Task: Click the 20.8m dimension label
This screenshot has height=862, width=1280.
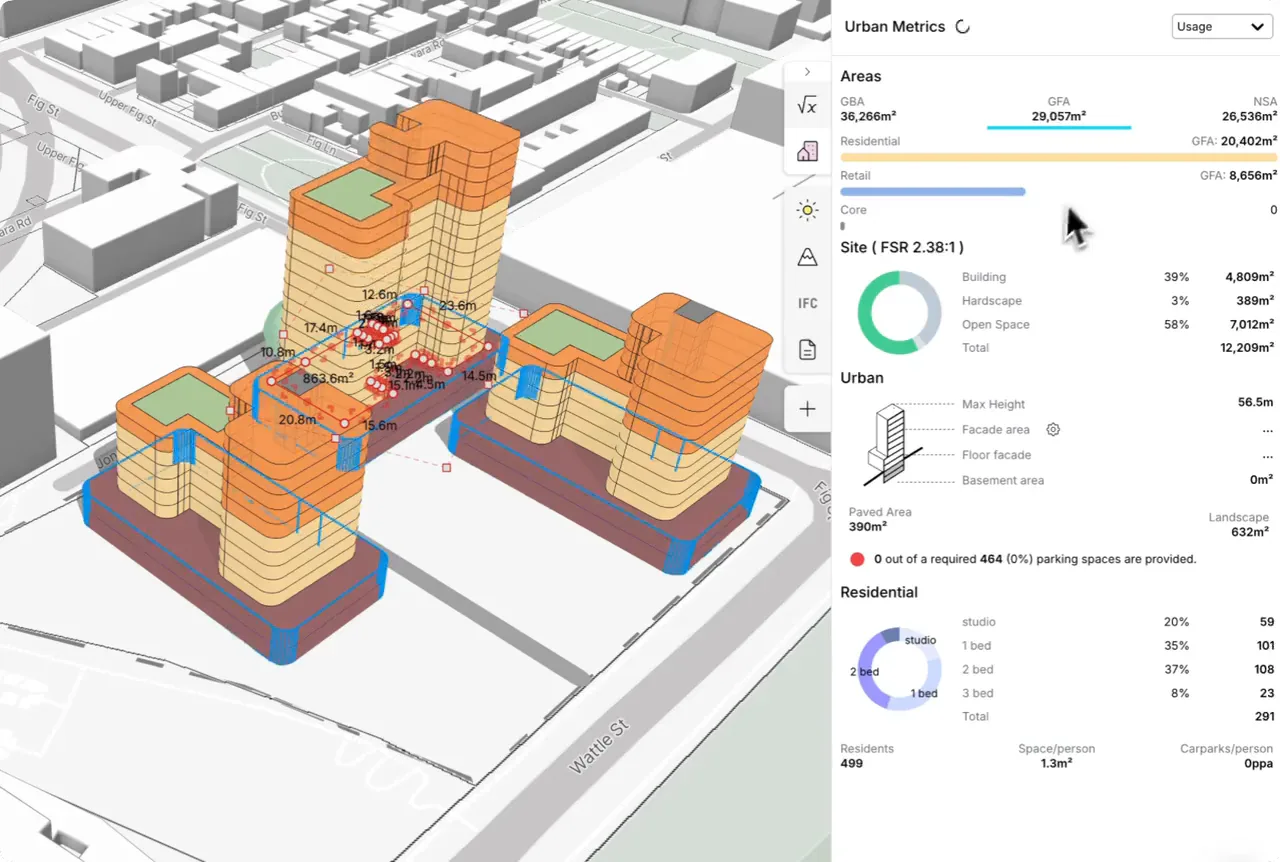Action: click(298, 420)
